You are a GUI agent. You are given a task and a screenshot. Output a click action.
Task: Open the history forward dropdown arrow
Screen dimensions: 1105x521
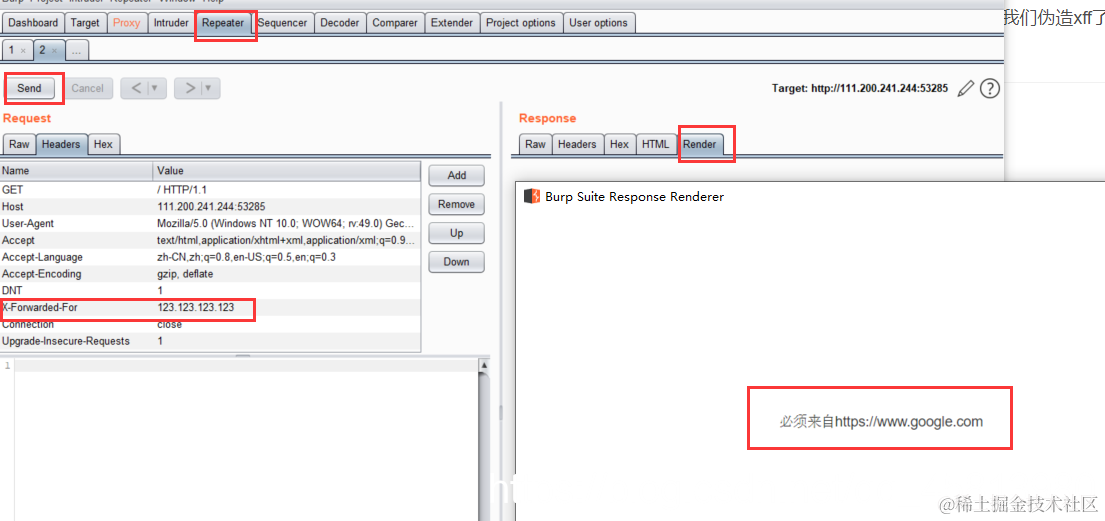(208, 88)
